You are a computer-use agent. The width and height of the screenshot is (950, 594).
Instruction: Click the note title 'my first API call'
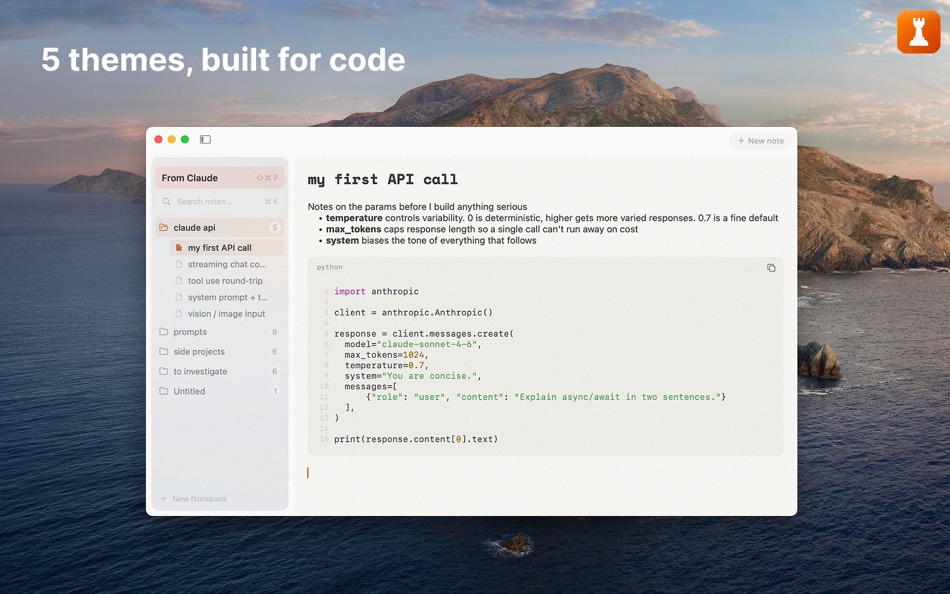point(382,179)
